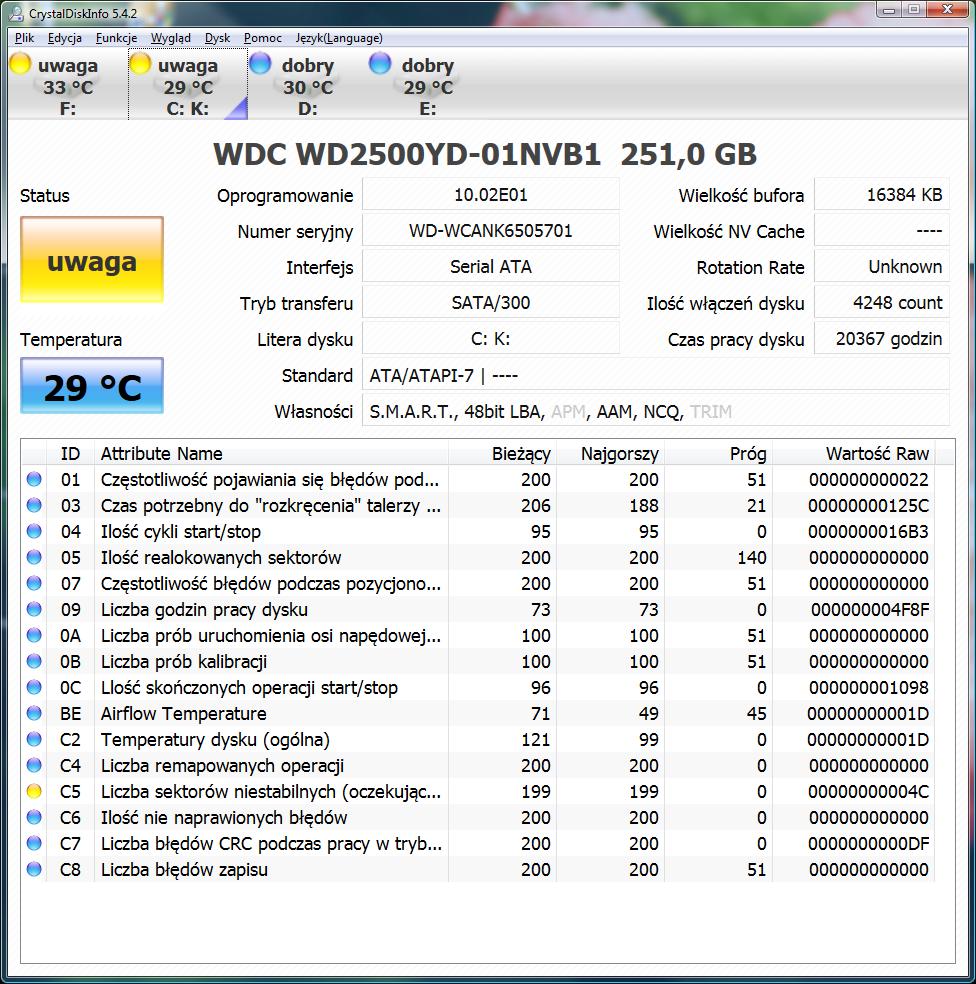
Task: Click the serial number field WD-WCANK6505701
Action: [491, 230]
